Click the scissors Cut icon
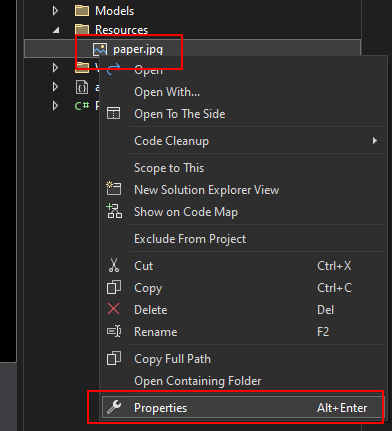 [114, 266]
